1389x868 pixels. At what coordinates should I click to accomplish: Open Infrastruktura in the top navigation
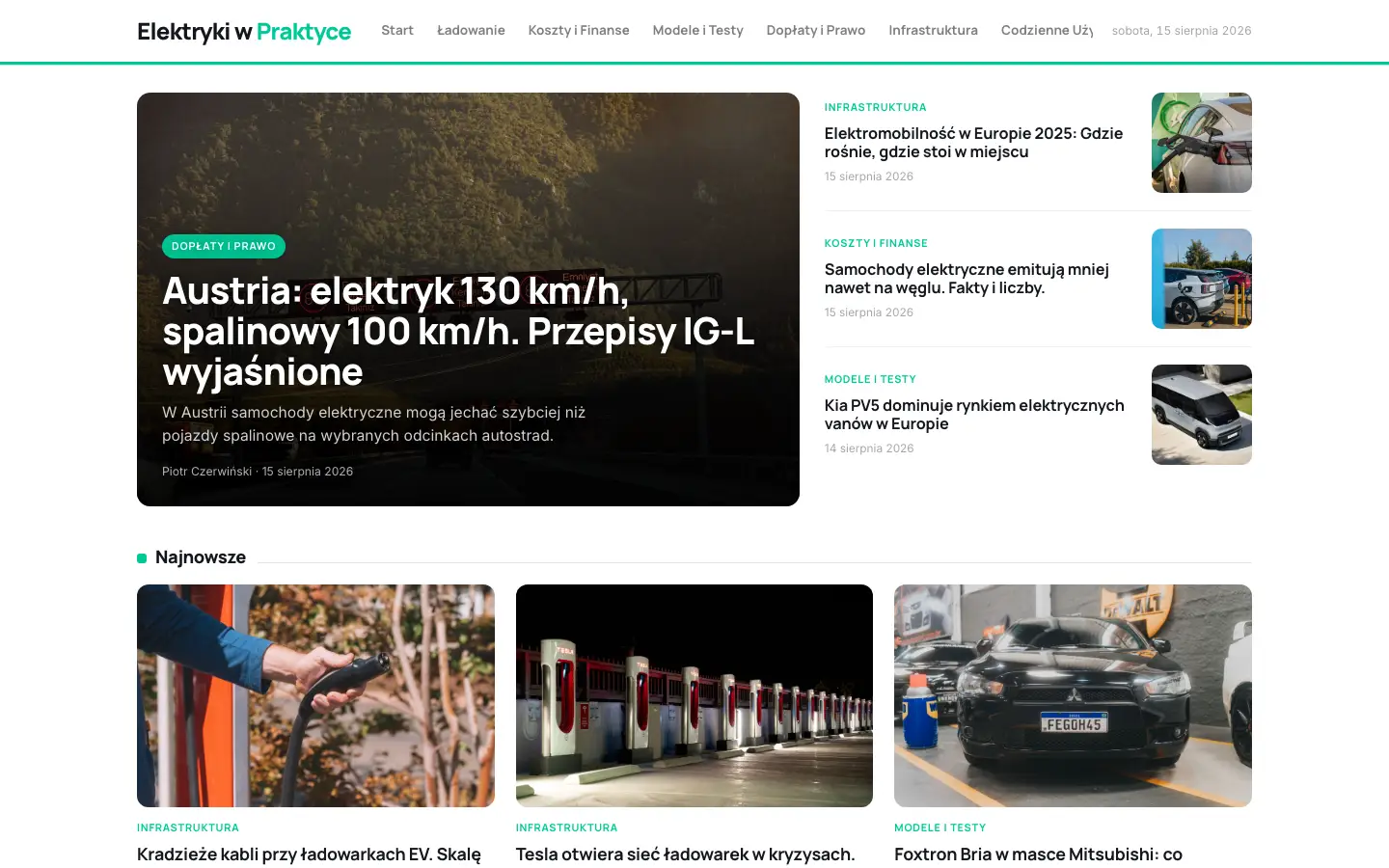click(x=933, y=31)
